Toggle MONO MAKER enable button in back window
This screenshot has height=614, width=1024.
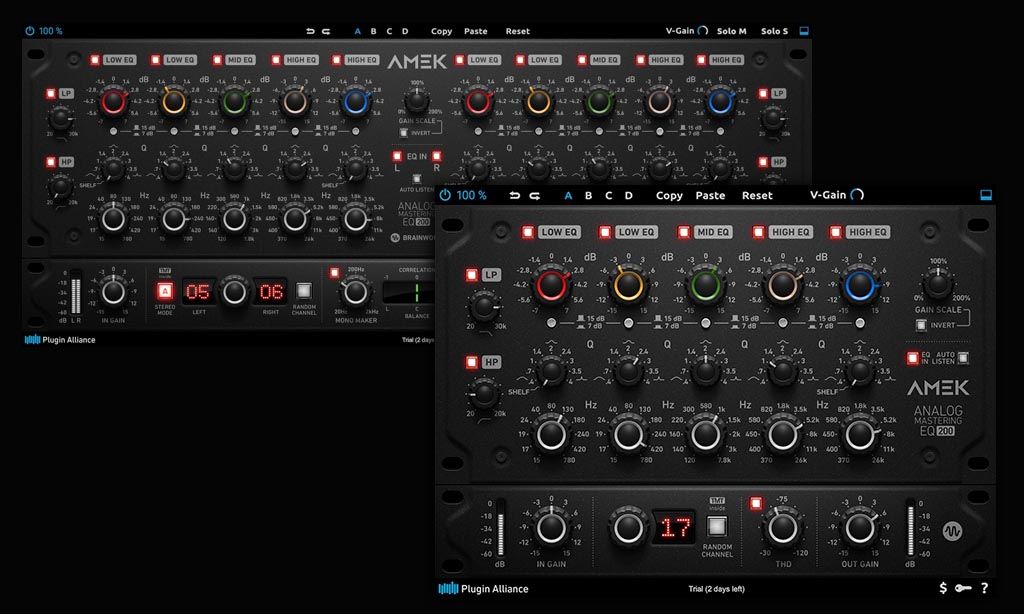[x=334, y=272]
